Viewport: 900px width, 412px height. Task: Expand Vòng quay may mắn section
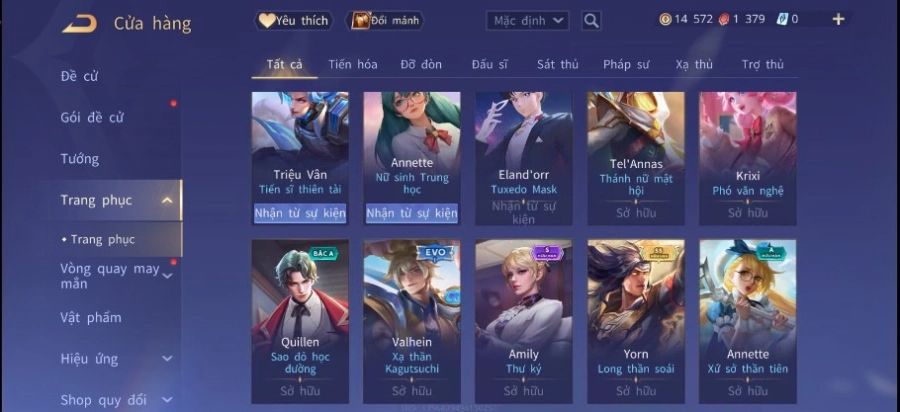click(x=167, y=276)
